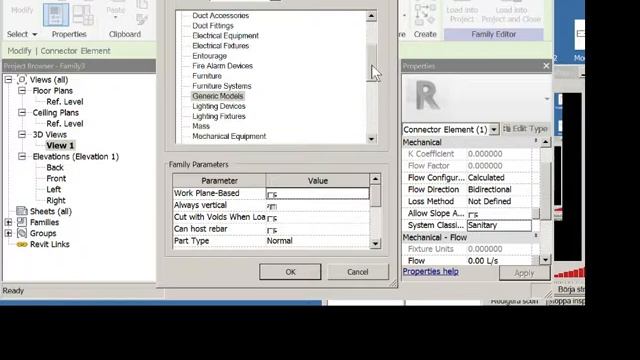Image resolution: width=640 pixels, height=360 pixels.
Task: Select the Front elevation view
Action: pos(56,178)
